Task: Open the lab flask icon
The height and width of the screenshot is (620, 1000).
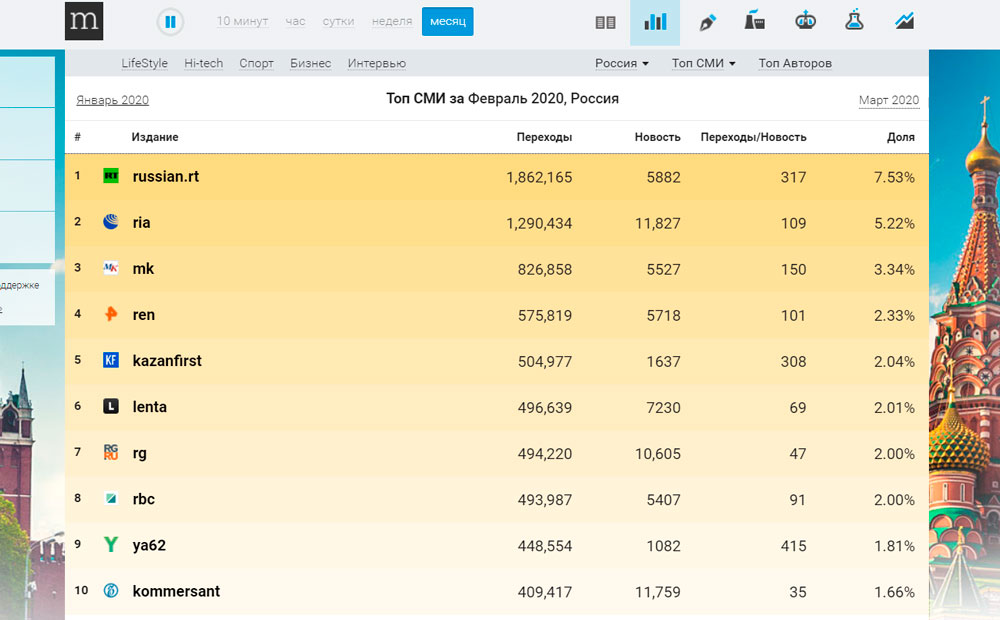Action: 854,21
